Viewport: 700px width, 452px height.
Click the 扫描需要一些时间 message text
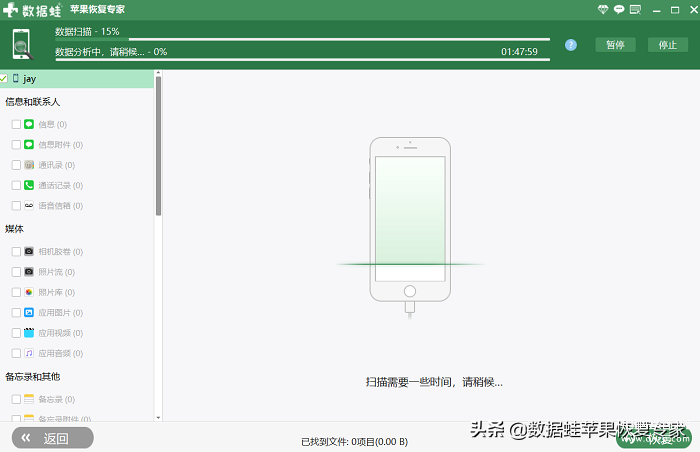tap(434, 382)
